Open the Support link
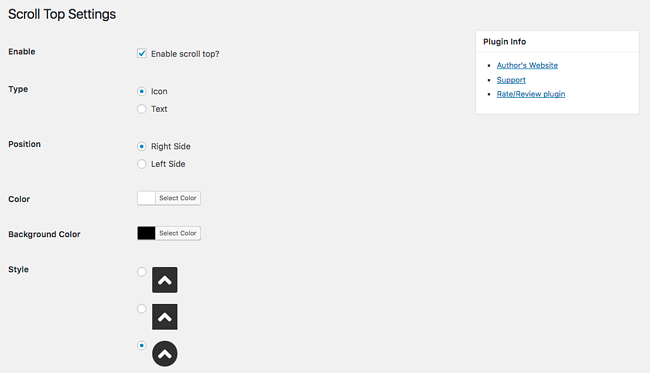This screenshot has width=650, height=373. pos(511,80)
